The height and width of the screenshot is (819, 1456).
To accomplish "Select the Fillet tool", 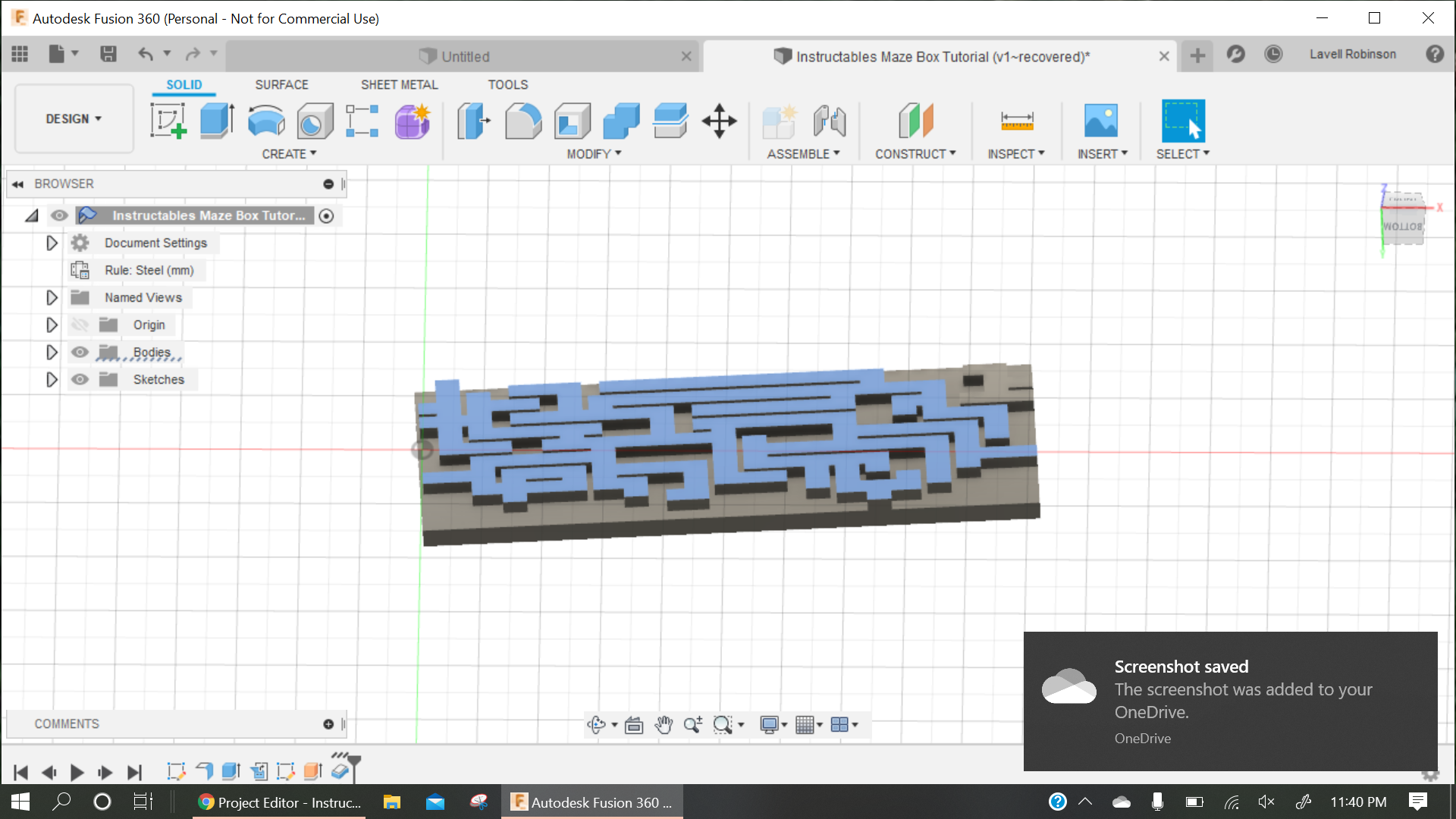I will 523,121.
